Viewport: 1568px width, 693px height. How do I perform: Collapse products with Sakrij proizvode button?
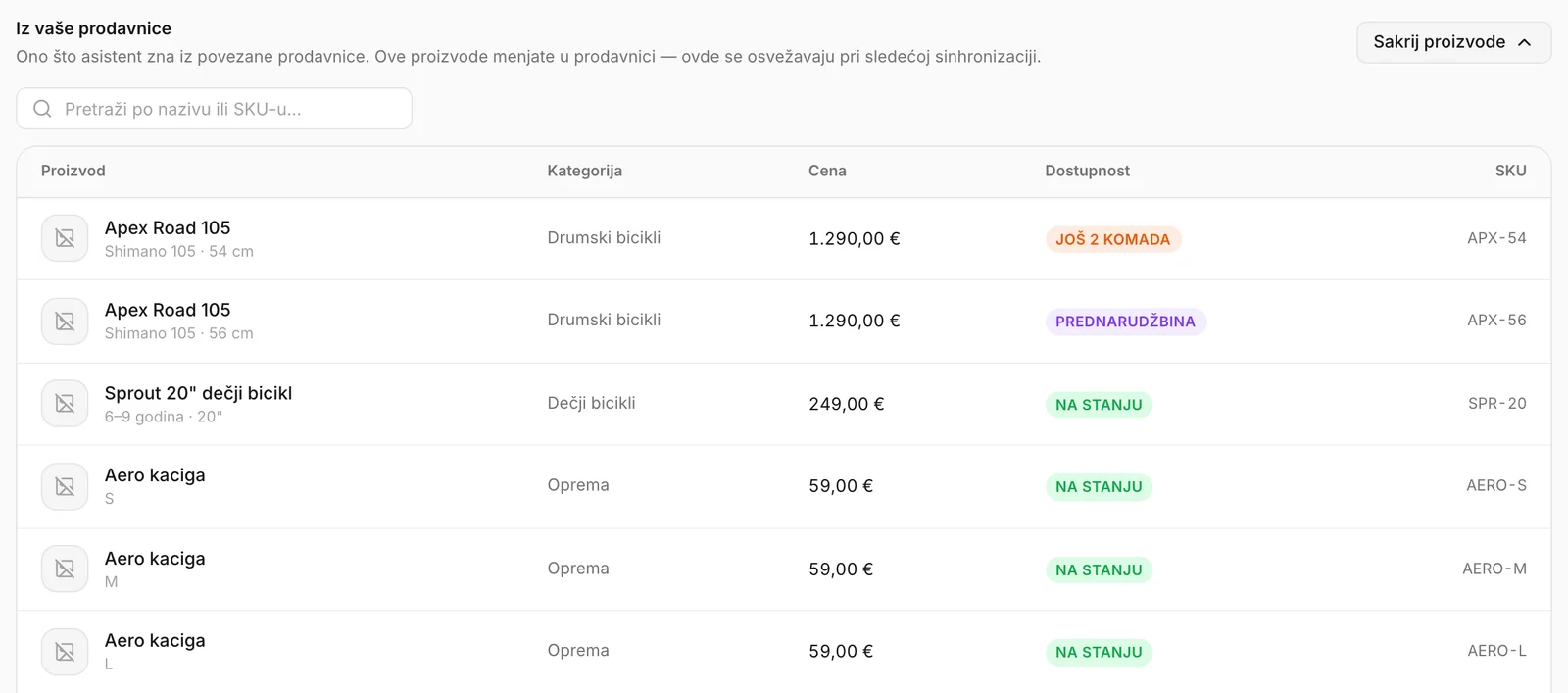coord(1453,42)
